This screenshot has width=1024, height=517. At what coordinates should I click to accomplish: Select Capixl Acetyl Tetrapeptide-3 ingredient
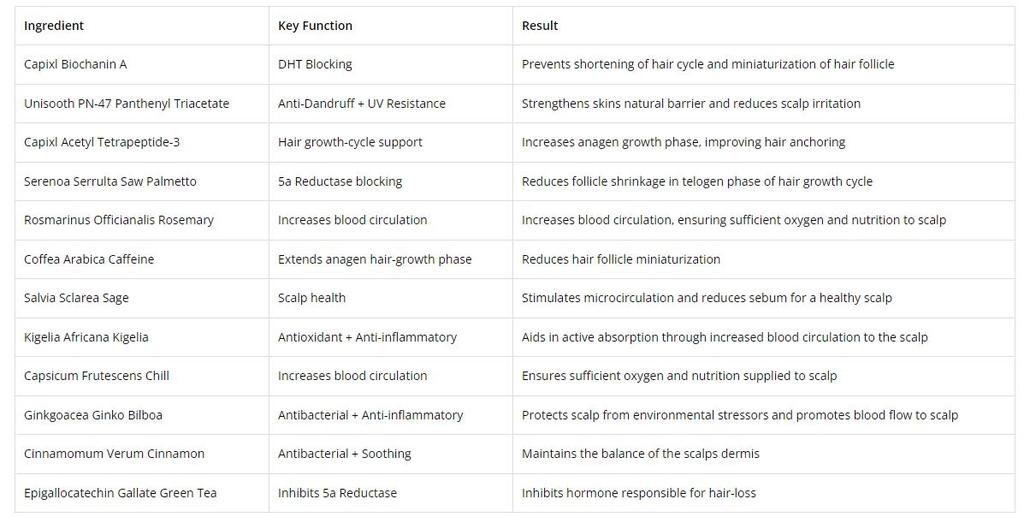102,143
